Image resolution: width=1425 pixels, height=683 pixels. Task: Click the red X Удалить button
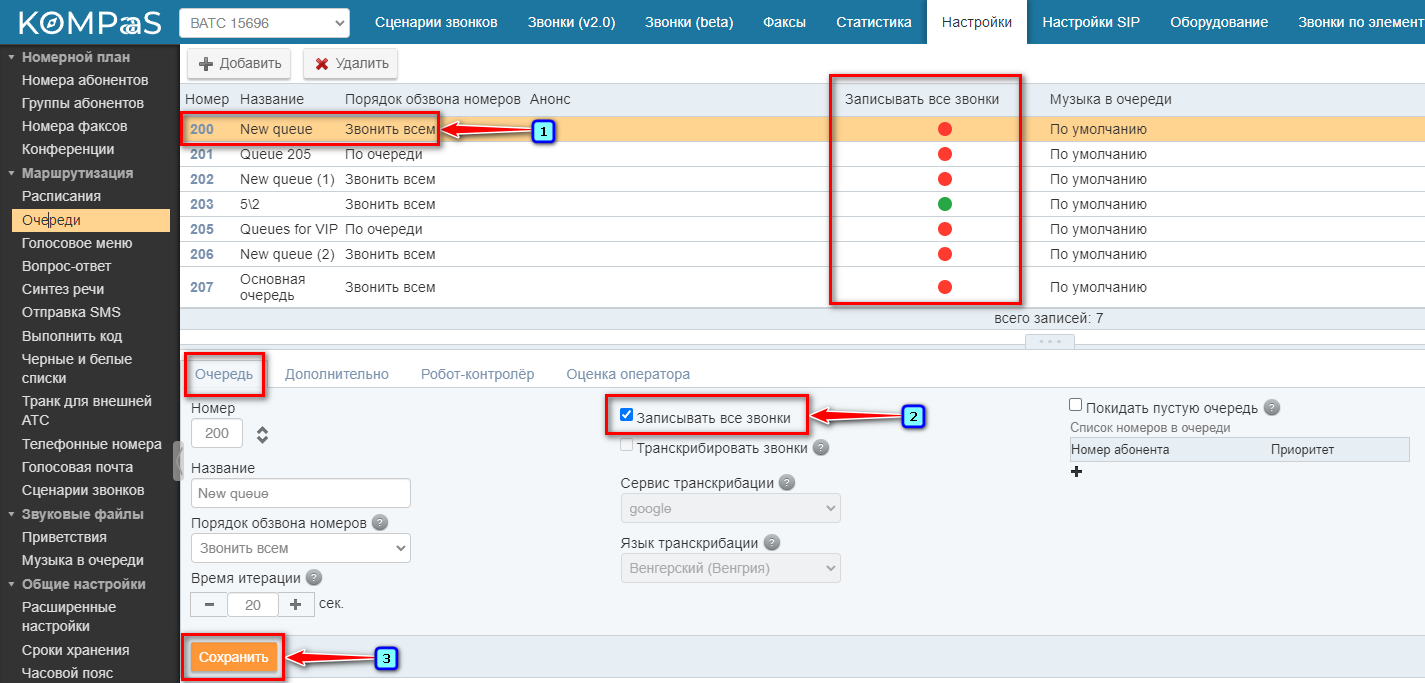click(x=350, y=63)
